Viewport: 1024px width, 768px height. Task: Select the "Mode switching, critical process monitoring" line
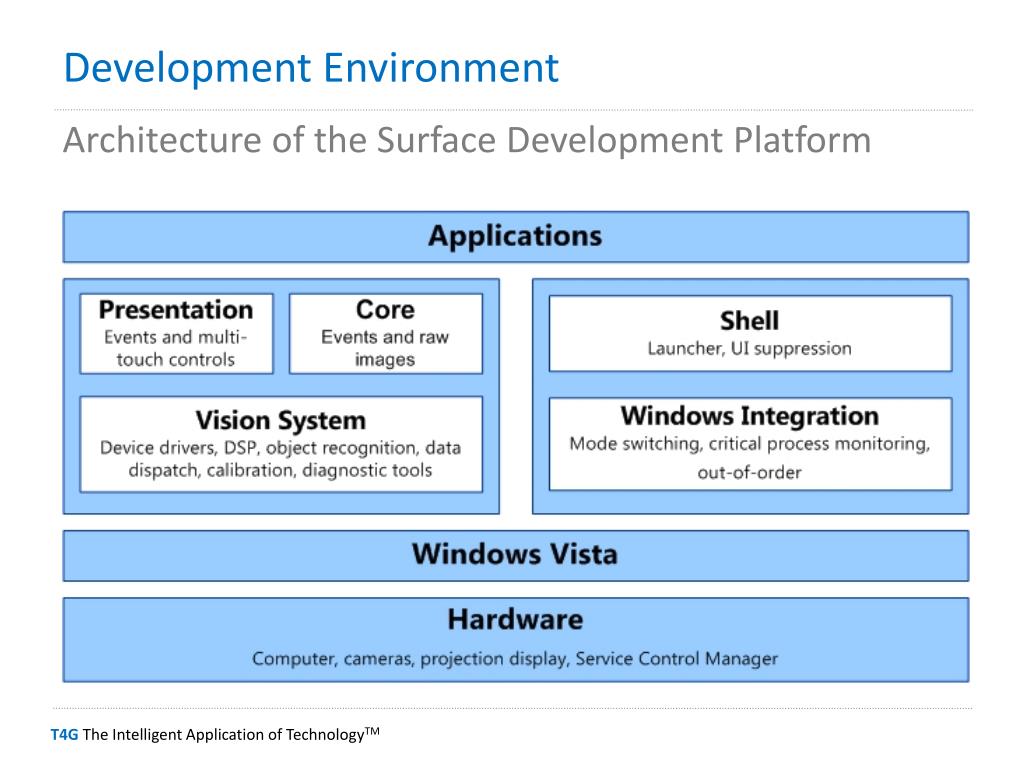750,444
